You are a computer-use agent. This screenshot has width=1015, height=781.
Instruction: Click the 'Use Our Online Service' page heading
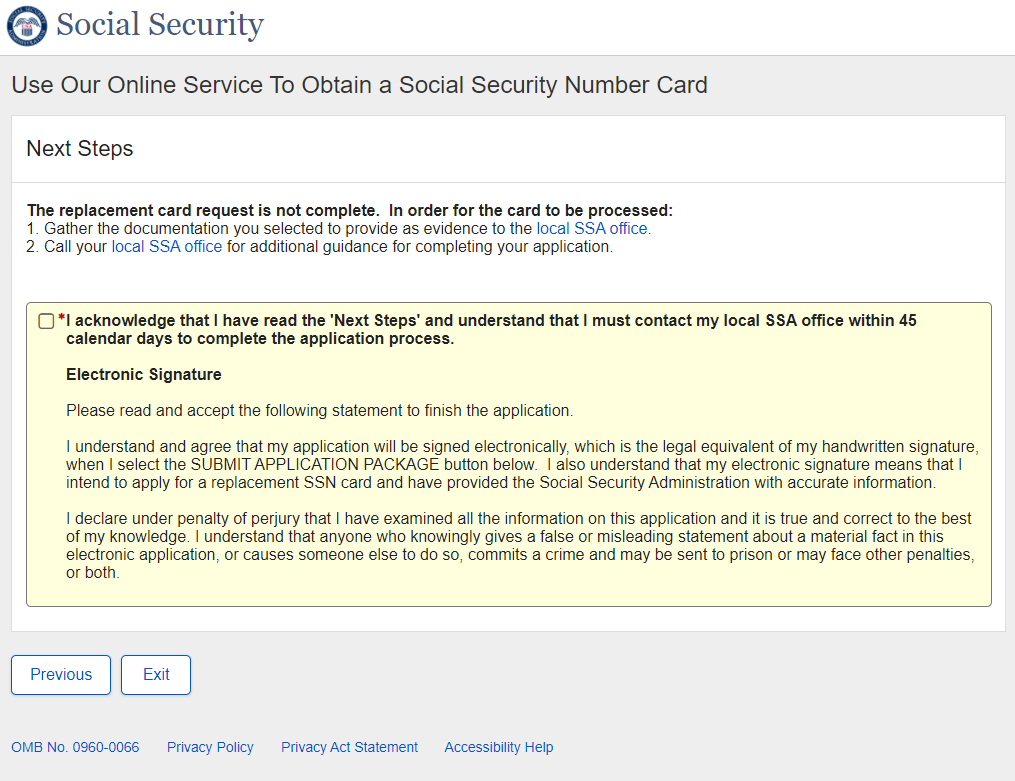coord(359,85)
